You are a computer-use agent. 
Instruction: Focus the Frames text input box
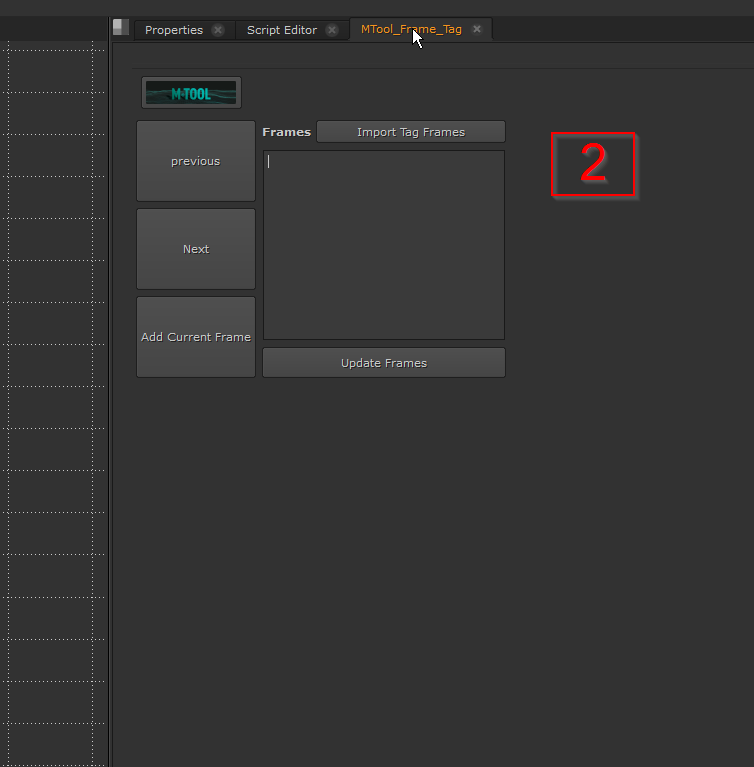coord(384,245)
